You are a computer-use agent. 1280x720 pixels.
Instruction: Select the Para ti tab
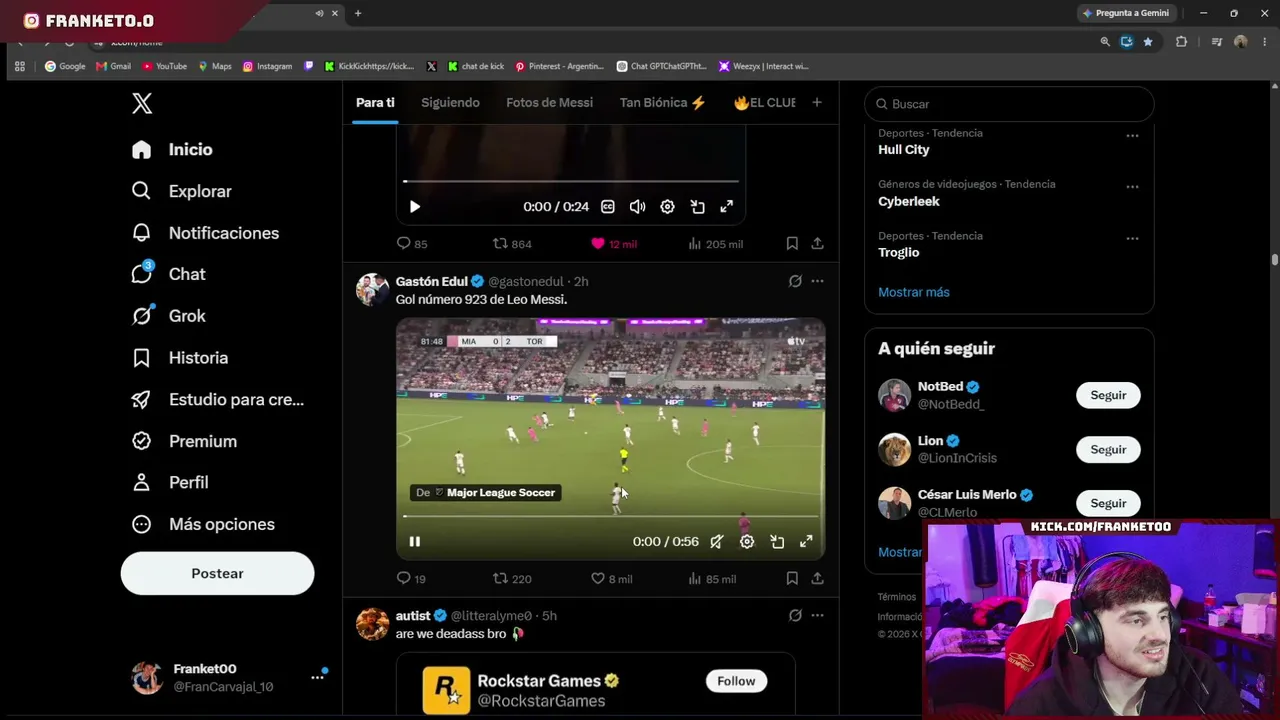[x=375, y=102]
